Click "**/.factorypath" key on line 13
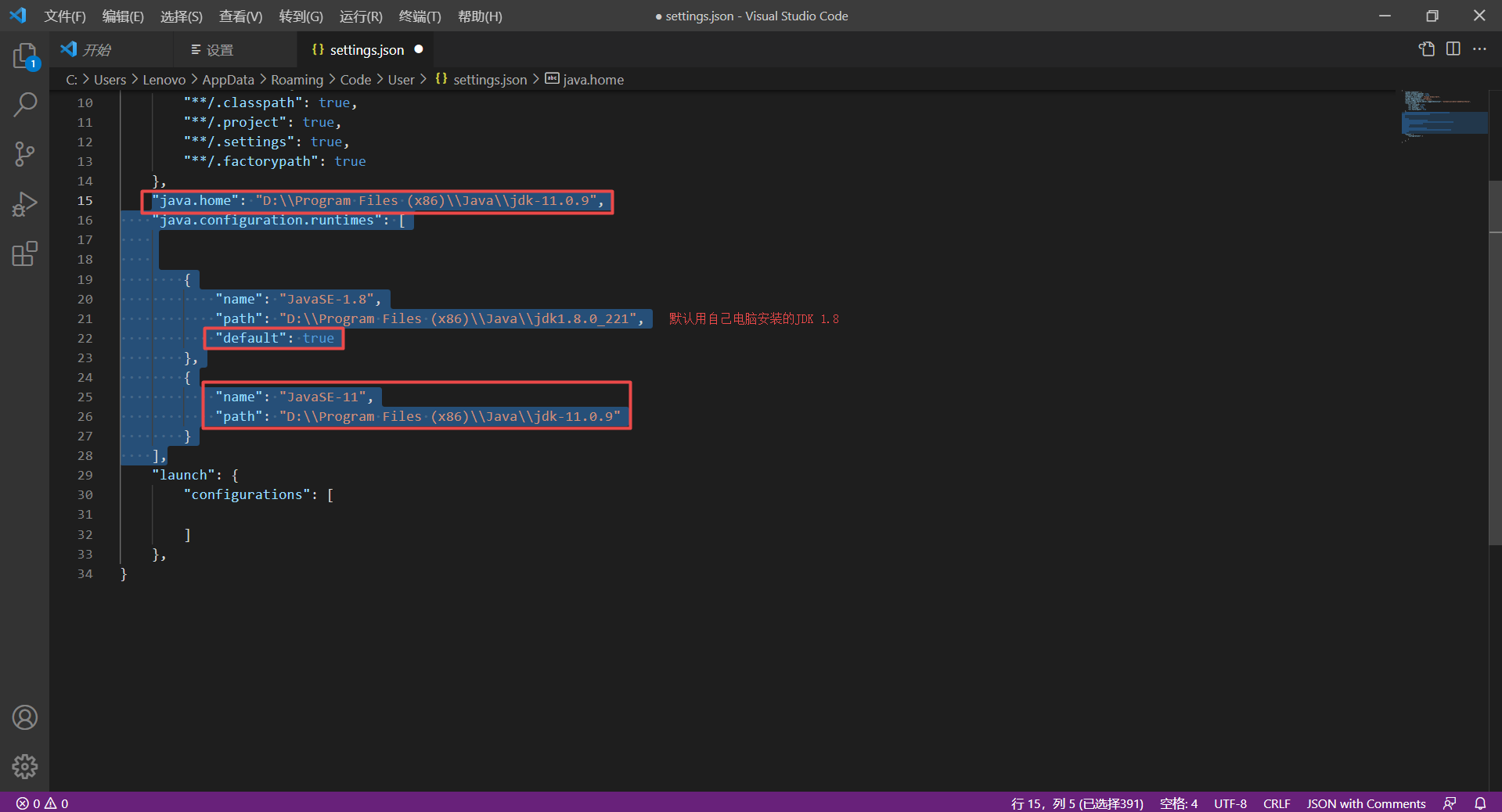The height and width of the screenshot is (812, 1502). [250, 162]
